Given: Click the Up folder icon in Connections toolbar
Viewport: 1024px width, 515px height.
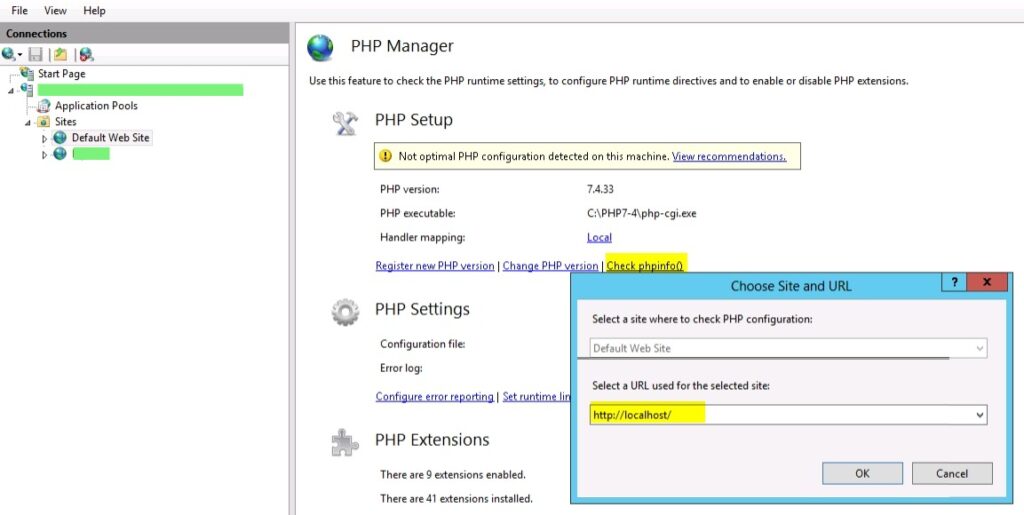Looking at the screenshot, I should point(61,54).
